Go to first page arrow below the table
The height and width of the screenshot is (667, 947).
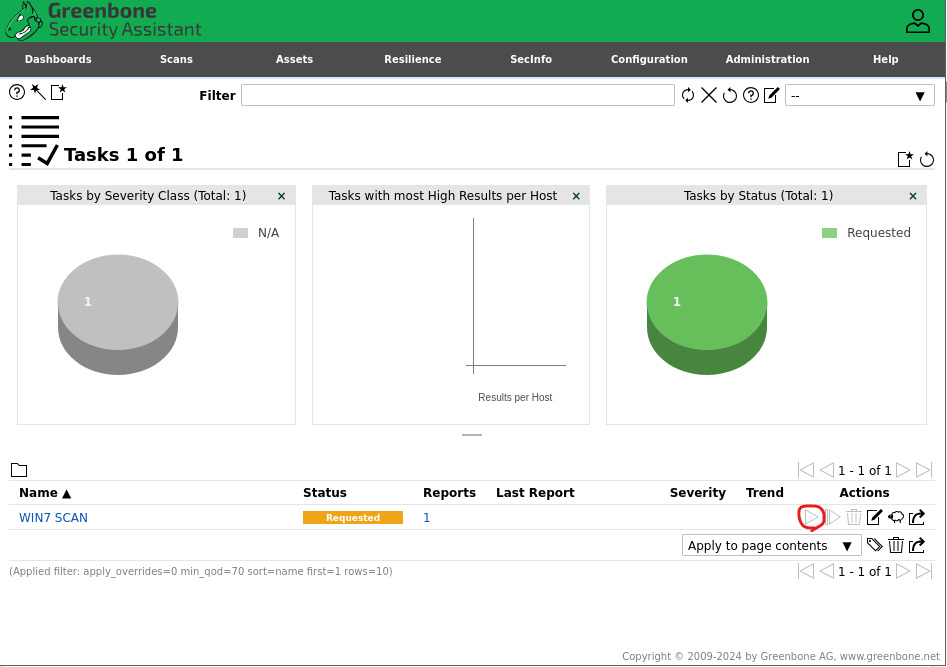click(806, 571)
